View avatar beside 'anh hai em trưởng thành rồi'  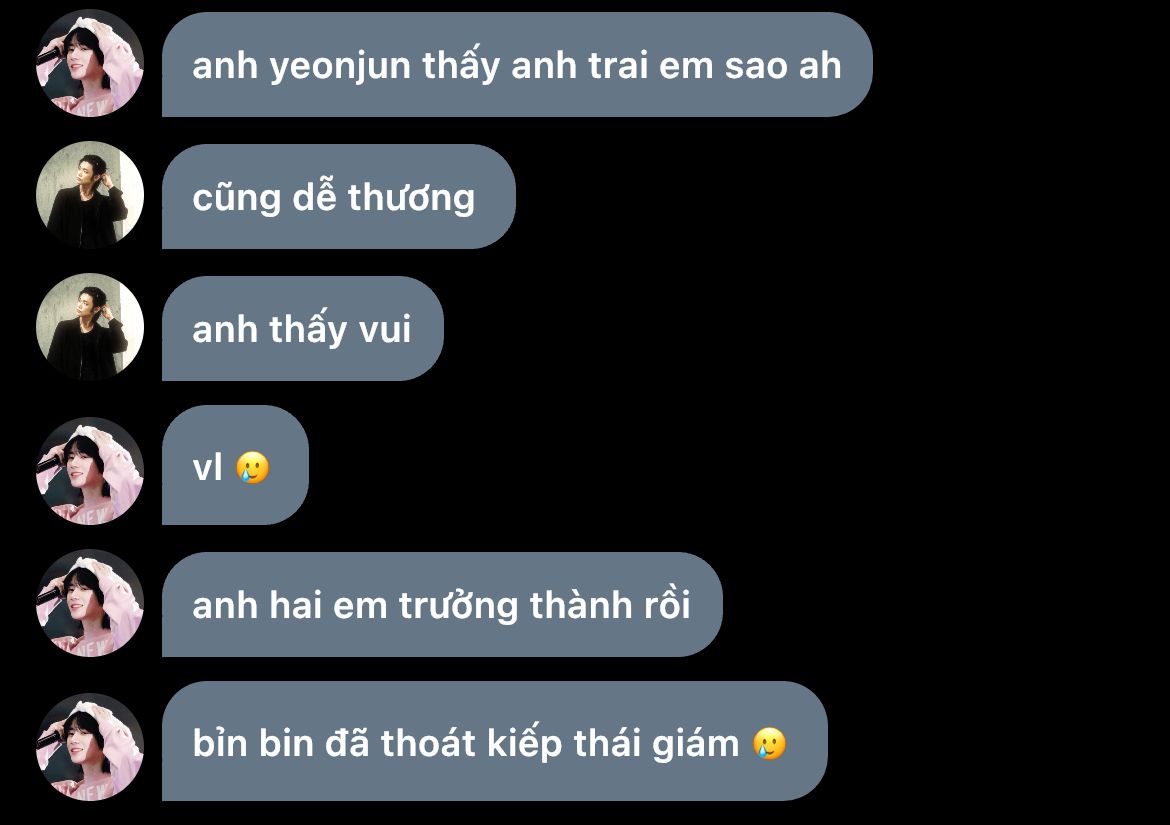pyautogui.click(x=90, y=603)
